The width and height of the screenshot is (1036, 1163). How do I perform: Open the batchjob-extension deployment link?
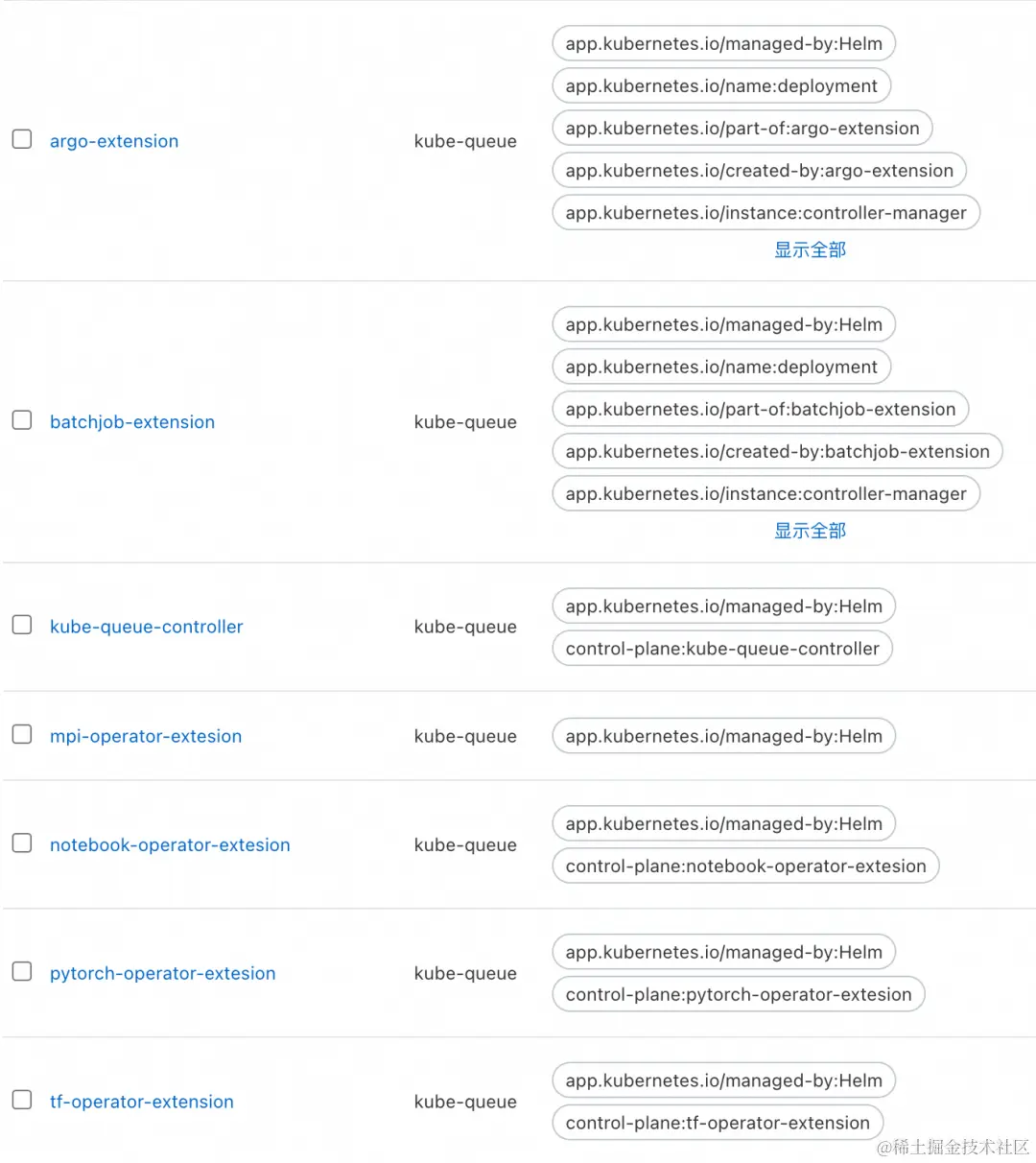point(132,422)
